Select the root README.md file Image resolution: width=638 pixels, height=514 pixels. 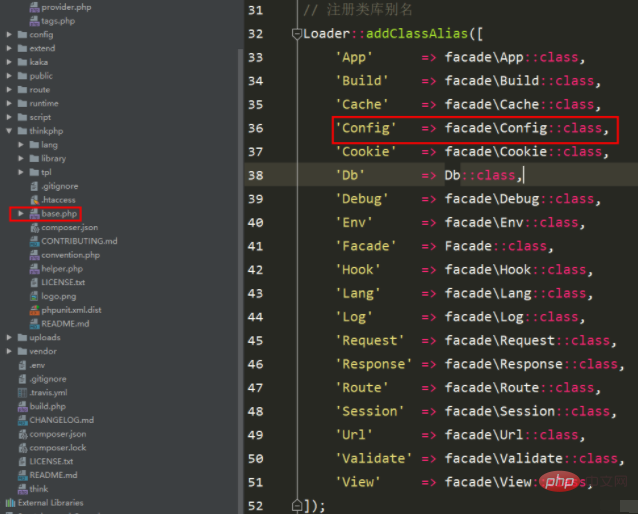point(53,475)
